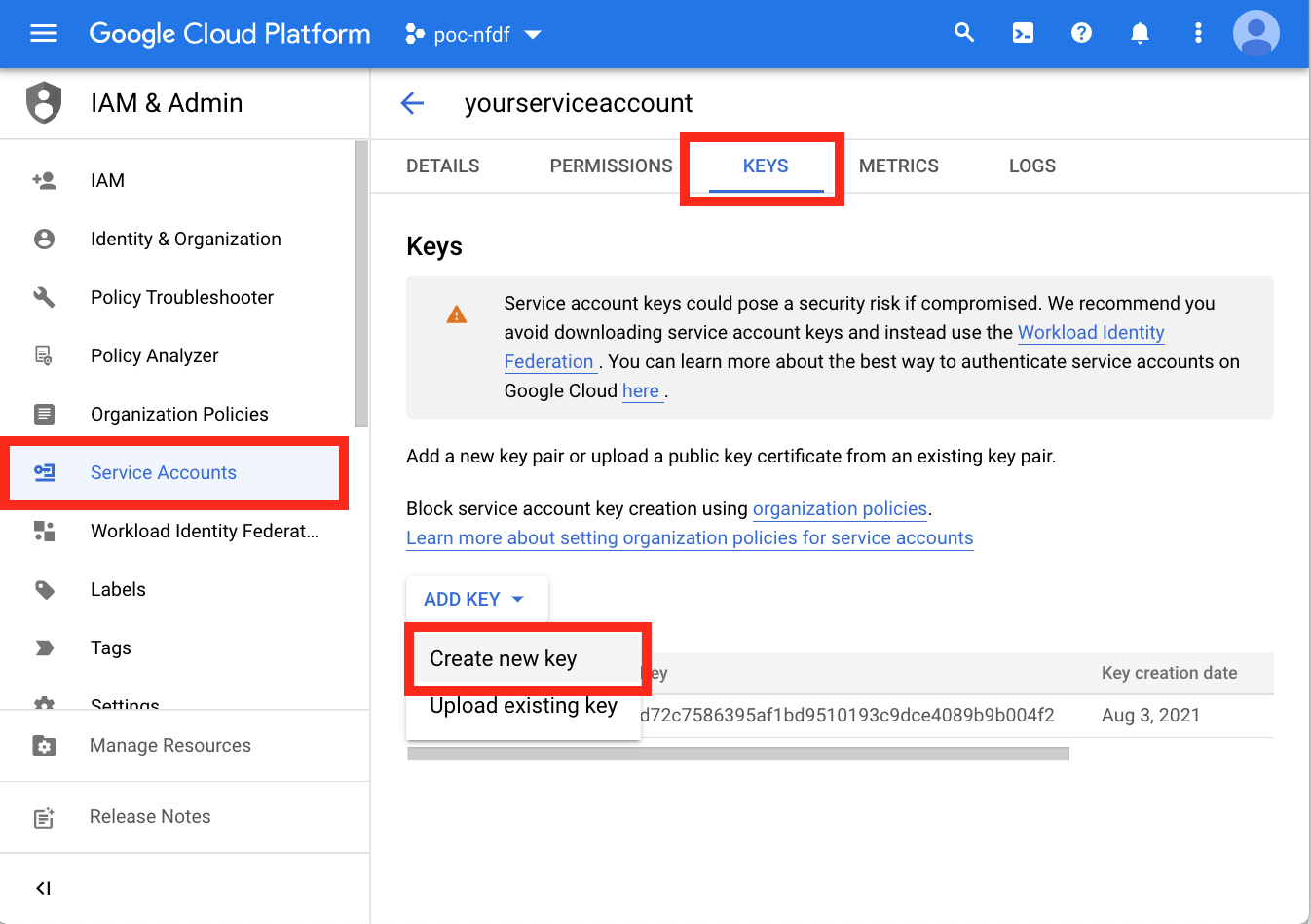Screen dimensions: 1311x924
Task: Switch to the METRICS tab
Action: click(899, 166)
